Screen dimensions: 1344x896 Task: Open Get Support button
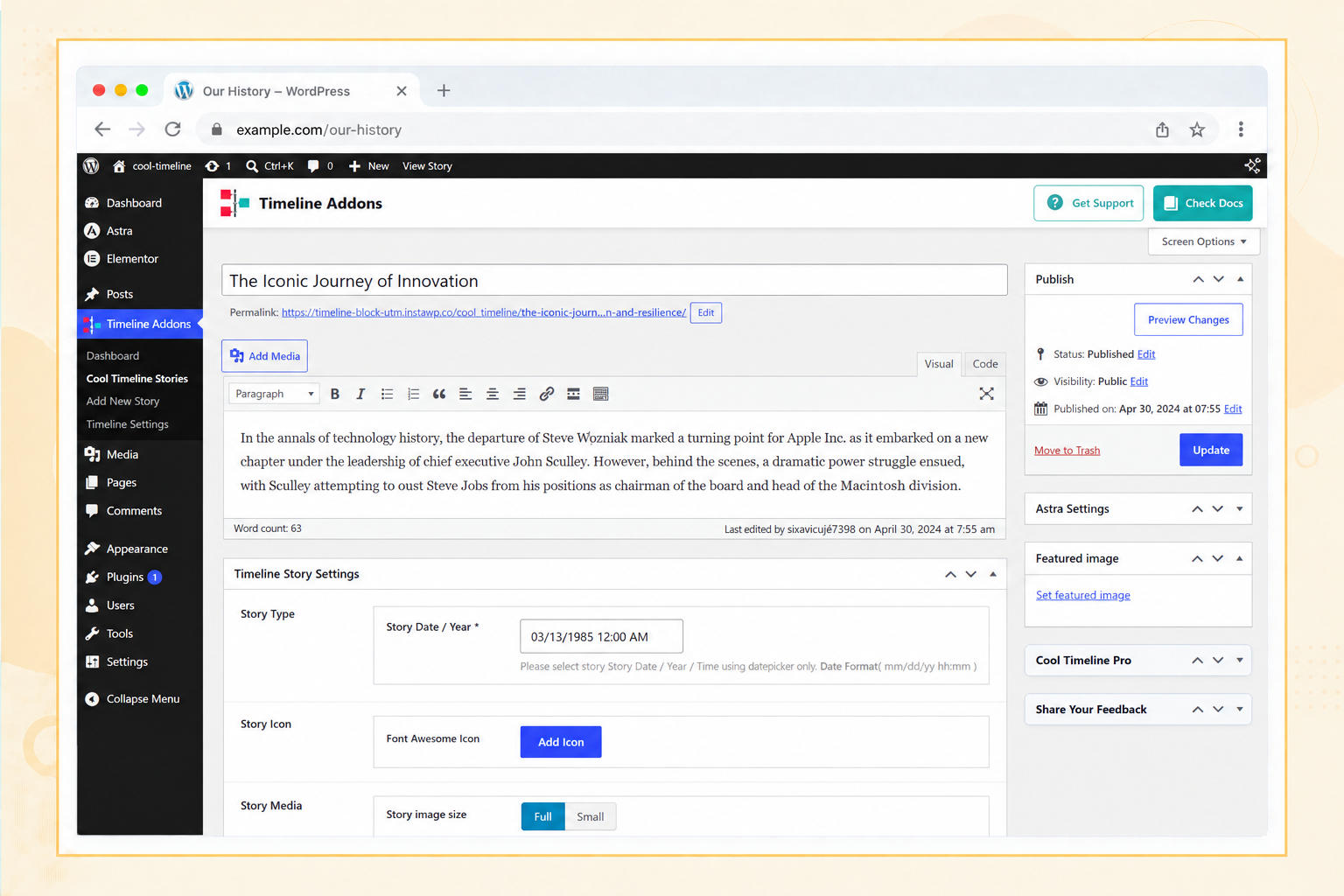click(1088, 203)
